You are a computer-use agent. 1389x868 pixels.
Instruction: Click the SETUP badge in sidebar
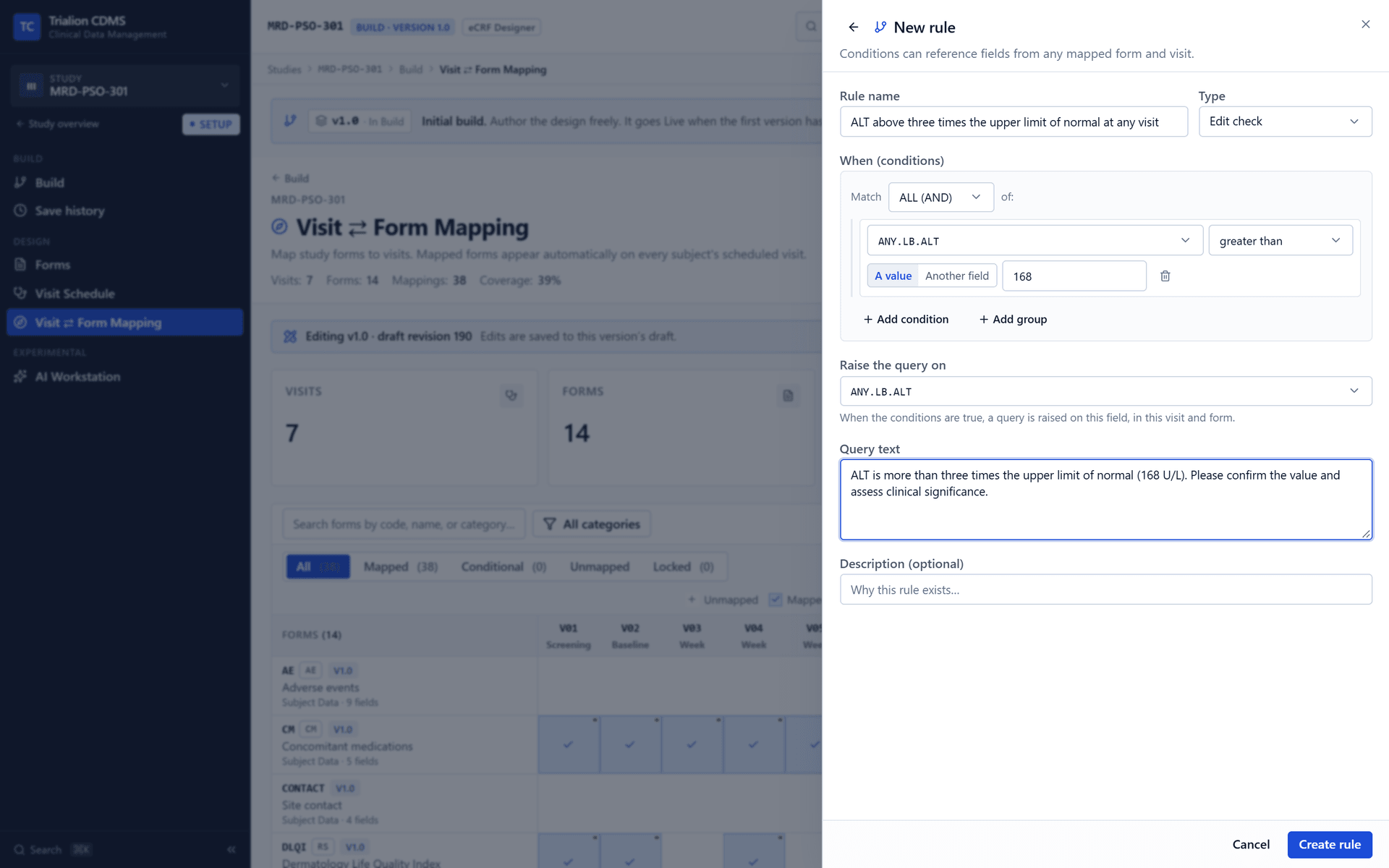click(211, 124)
